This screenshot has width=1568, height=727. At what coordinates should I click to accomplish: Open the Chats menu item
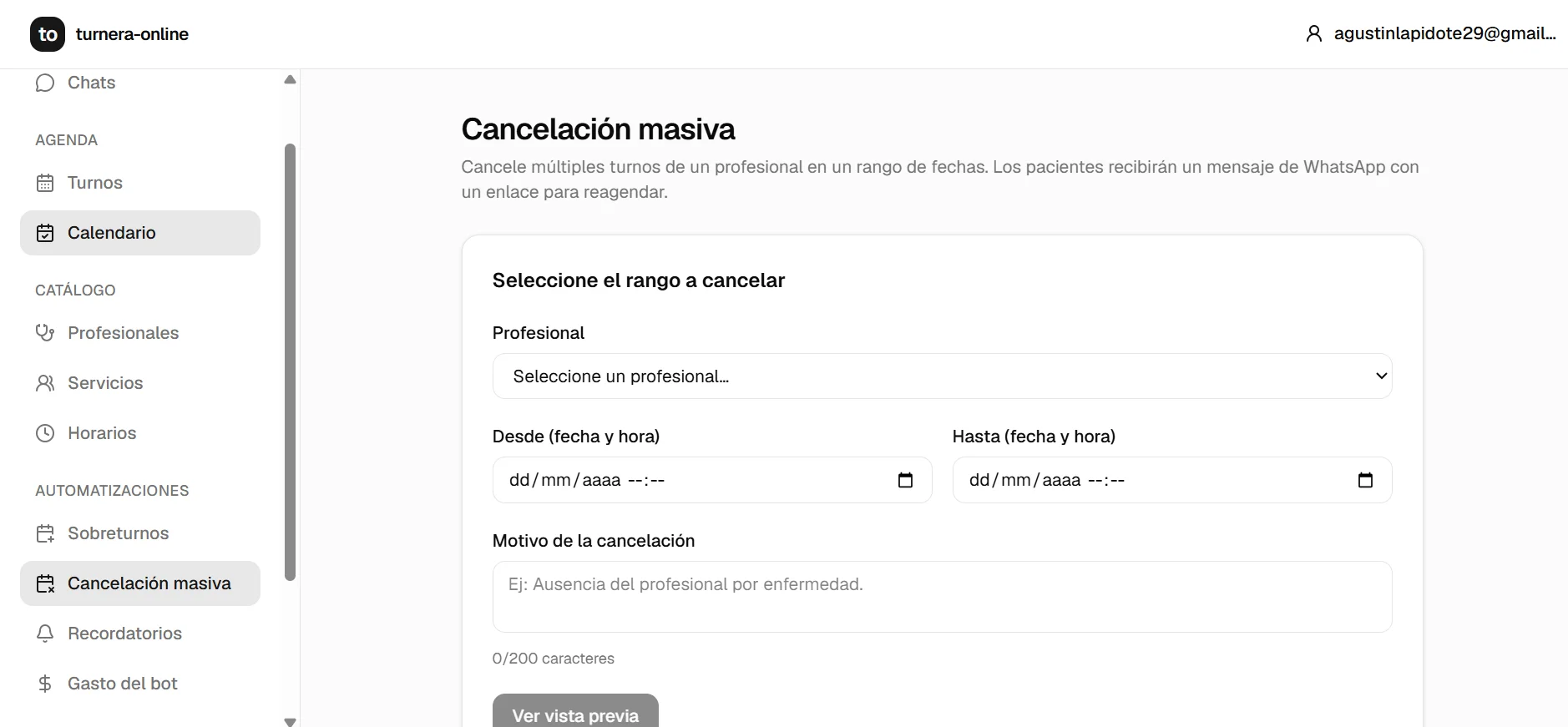pyautogui.click(x=140, y=83)
